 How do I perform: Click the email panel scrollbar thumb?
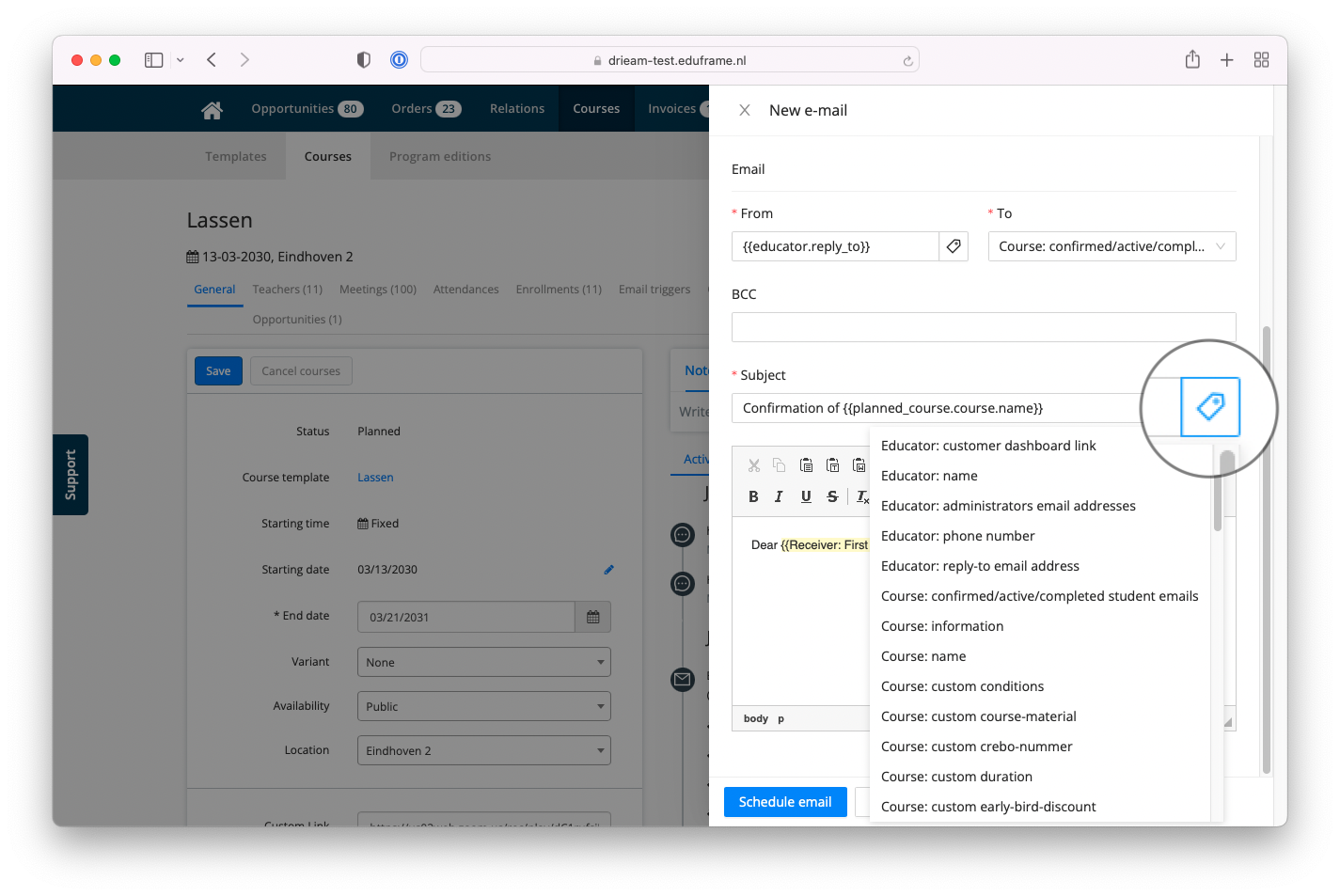tap(1266, 550)
